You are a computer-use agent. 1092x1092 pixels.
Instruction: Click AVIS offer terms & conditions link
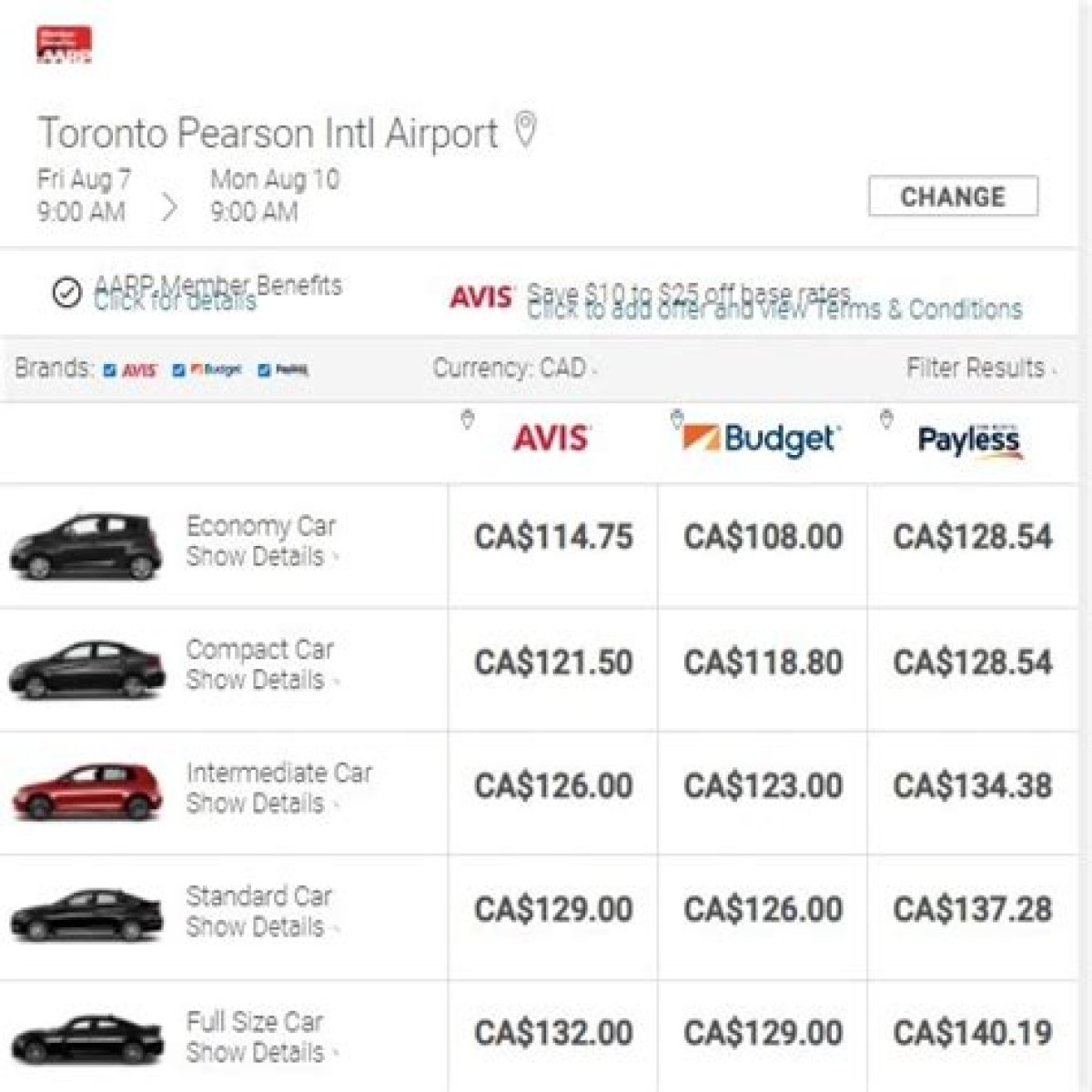coord(774,309)
